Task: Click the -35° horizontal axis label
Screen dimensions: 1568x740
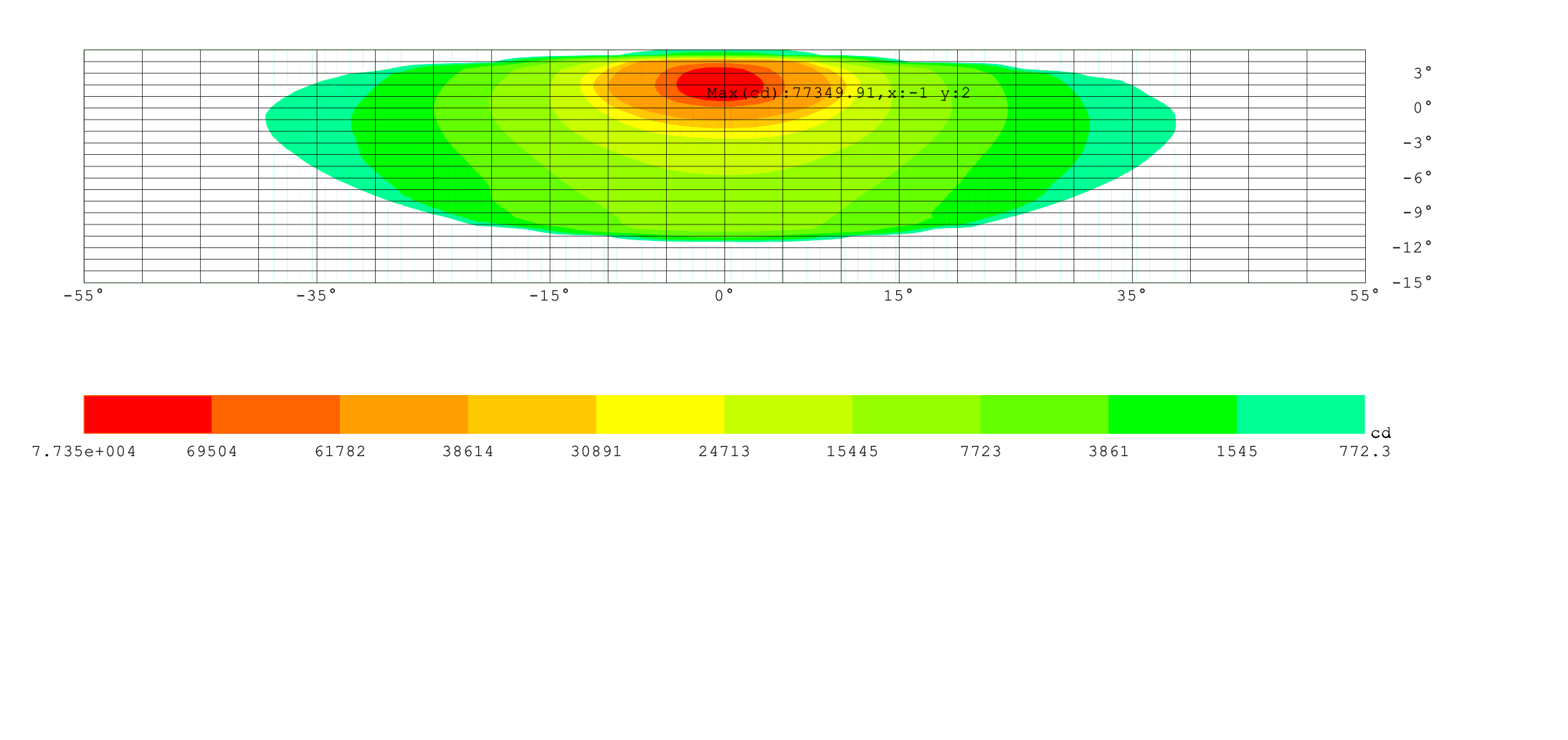Action: 316,296
